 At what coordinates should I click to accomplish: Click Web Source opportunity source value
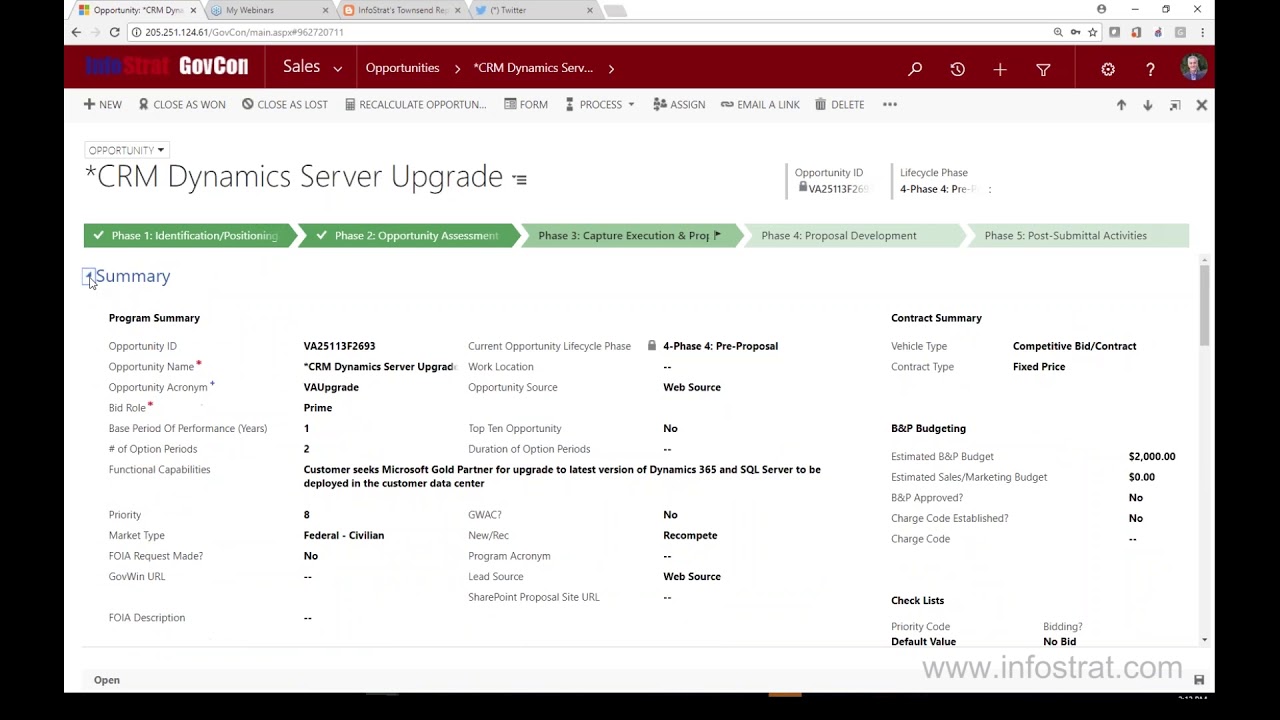point(692,387)
